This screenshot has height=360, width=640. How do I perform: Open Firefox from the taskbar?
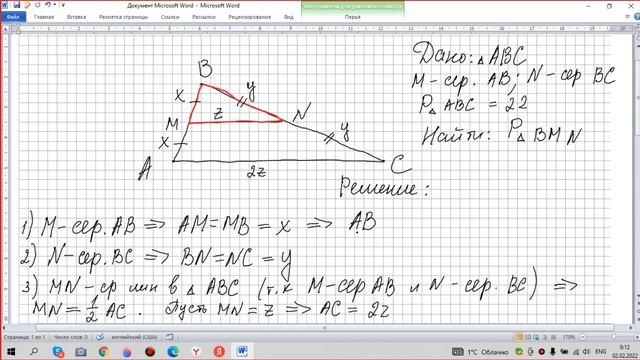tap(127, 351)
